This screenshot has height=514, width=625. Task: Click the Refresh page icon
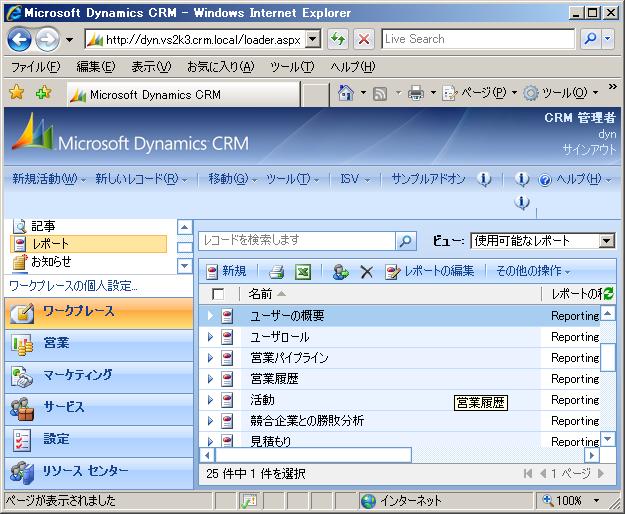338,39
